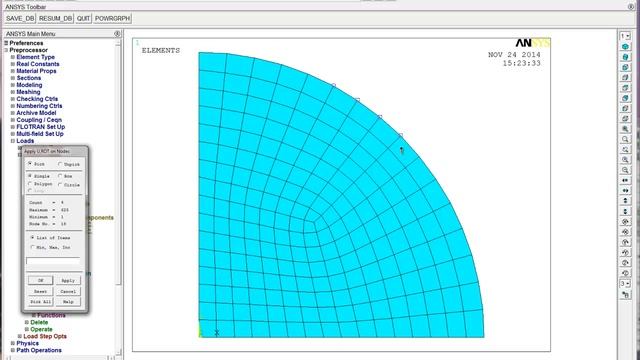The height and width of the screenshot is (360, 640).
Task: Pan the model right
Action: click(625, 191)
